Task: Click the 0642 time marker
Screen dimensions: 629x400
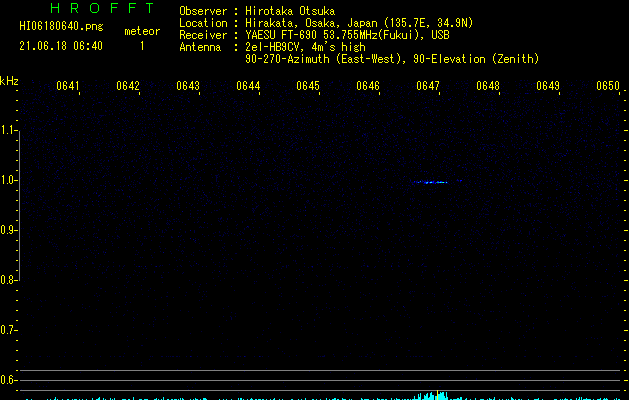Action: [128, 86]
